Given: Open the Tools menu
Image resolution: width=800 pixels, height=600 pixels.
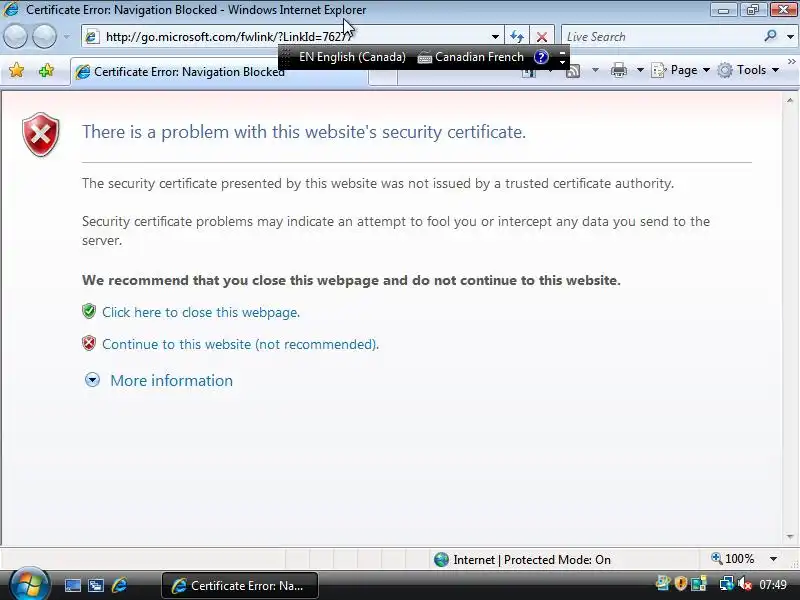Looking at the screenshot, I should point(748,70).
